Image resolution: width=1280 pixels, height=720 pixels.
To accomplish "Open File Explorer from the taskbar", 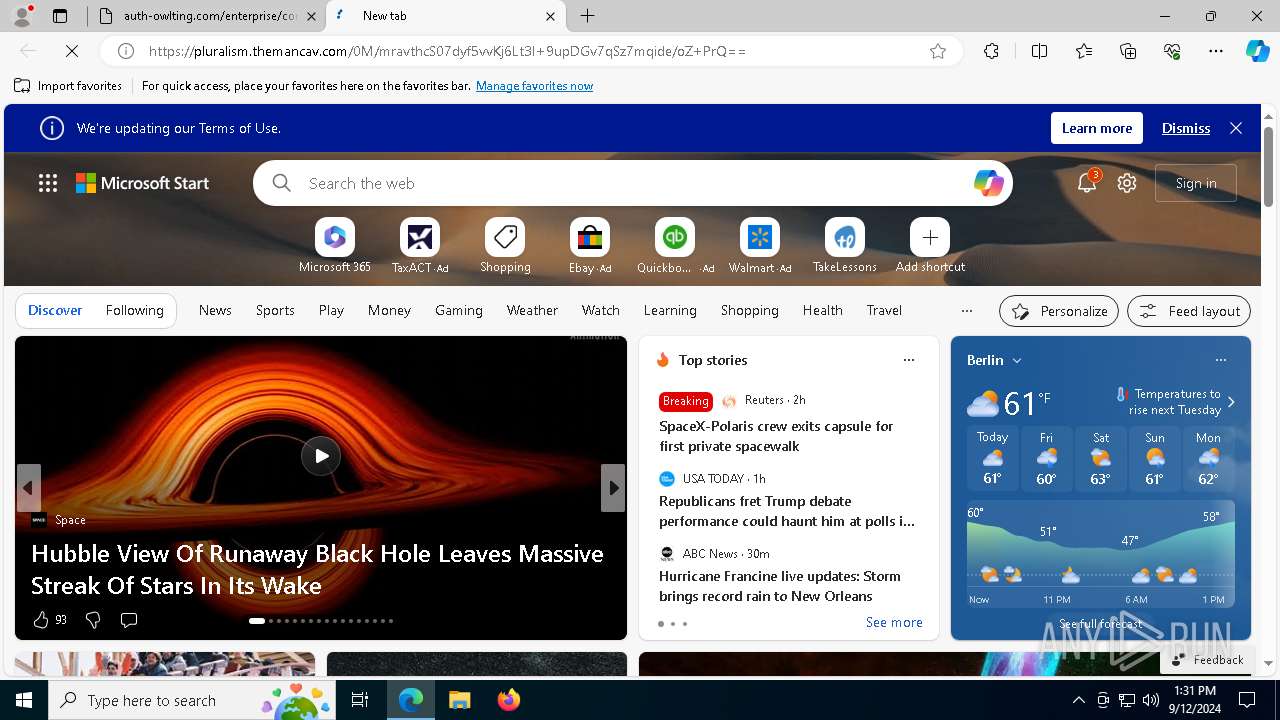I will click(460, 700).
